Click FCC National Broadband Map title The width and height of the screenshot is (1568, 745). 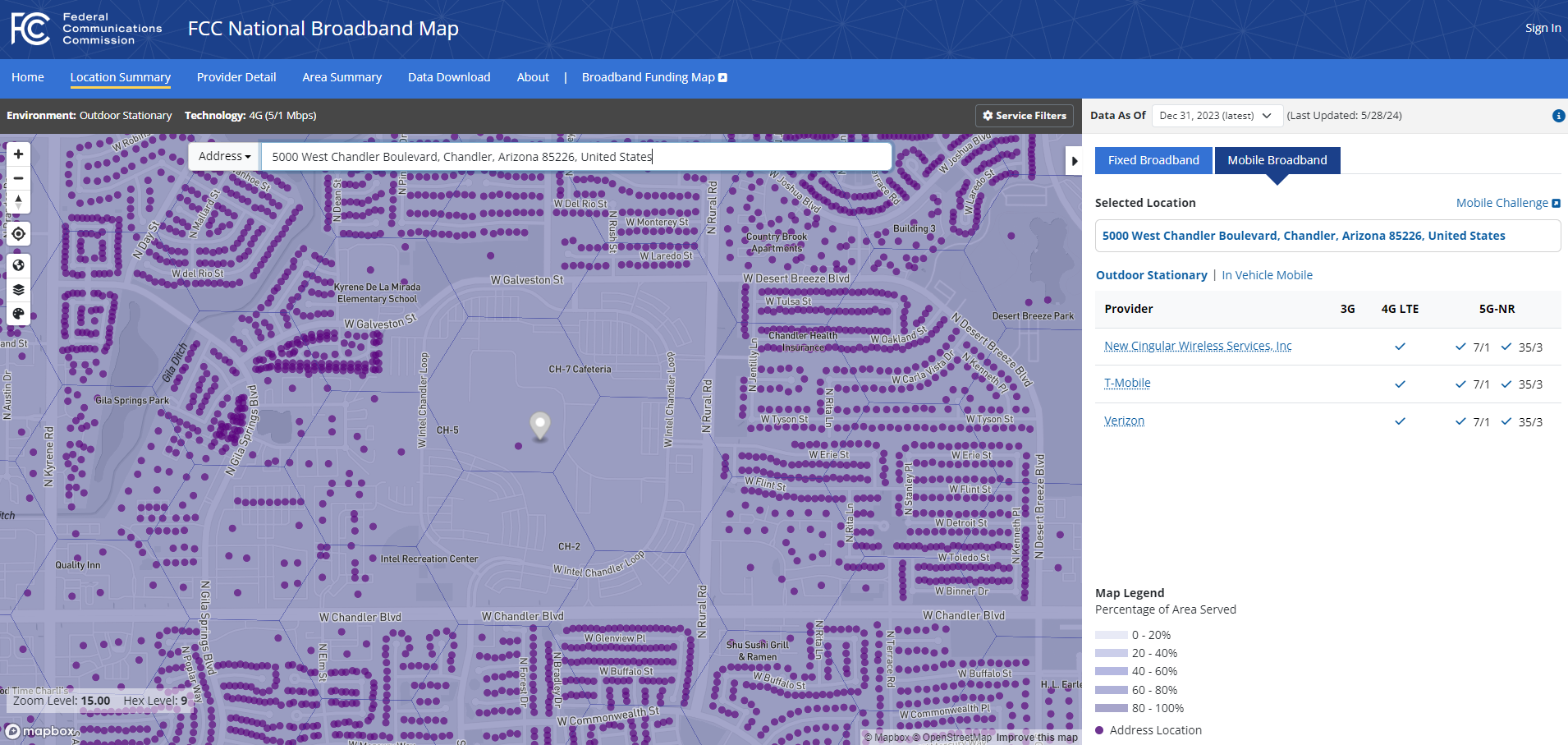(x=323, y=29)
